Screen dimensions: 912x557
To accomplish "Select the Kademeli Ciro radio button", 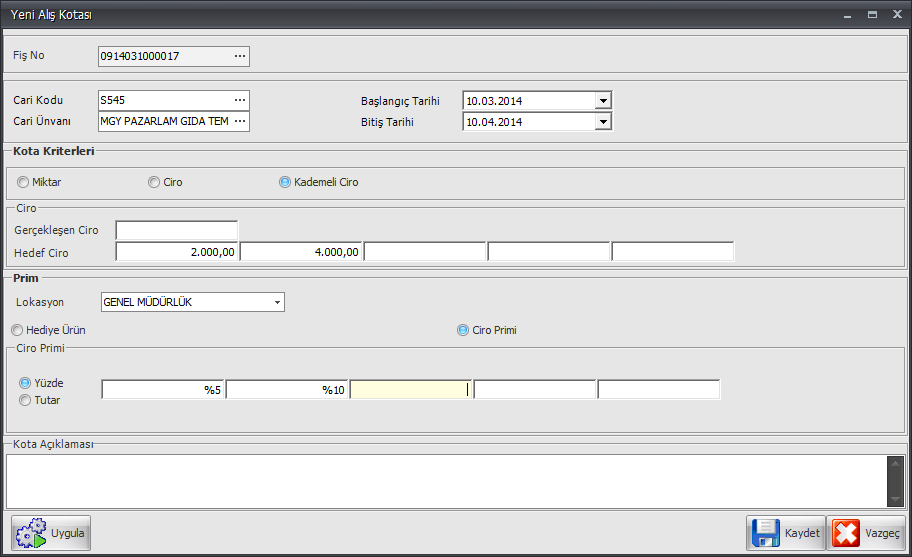I will (x=284, y=182).
